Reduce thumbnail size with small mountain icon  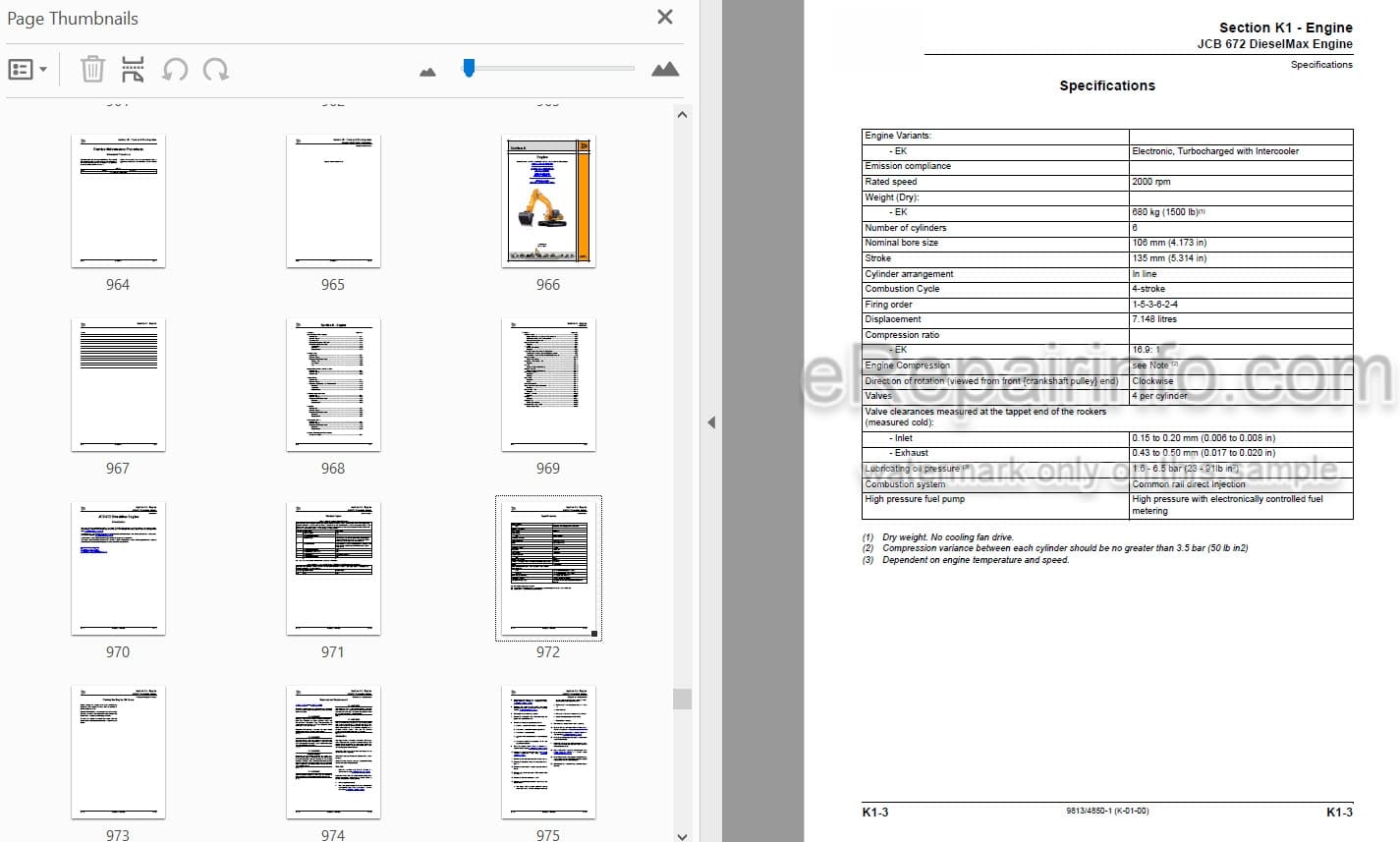click(x=427, y=71)
